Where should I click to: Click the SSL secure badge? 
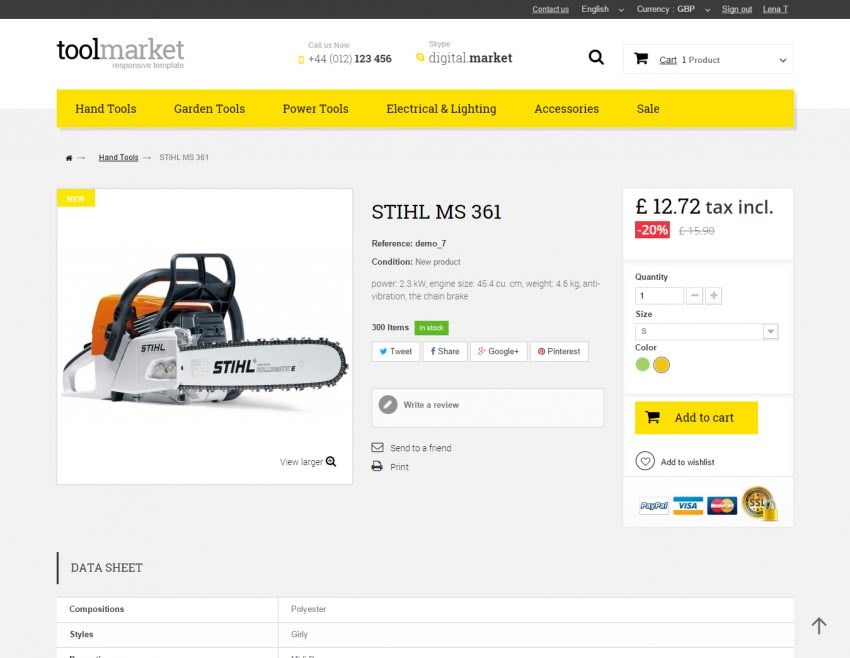coord(759,504)
